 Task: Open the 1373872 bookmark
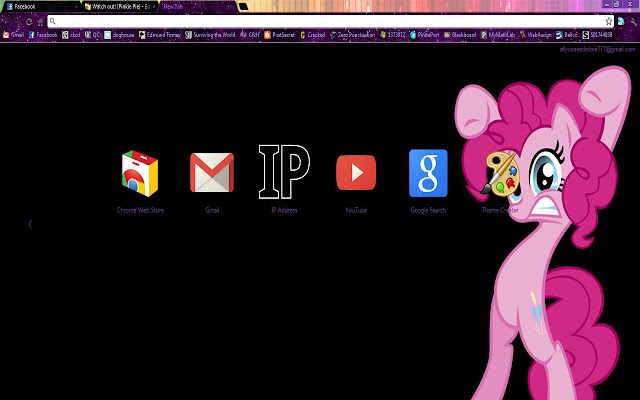[x=392, y=35]
